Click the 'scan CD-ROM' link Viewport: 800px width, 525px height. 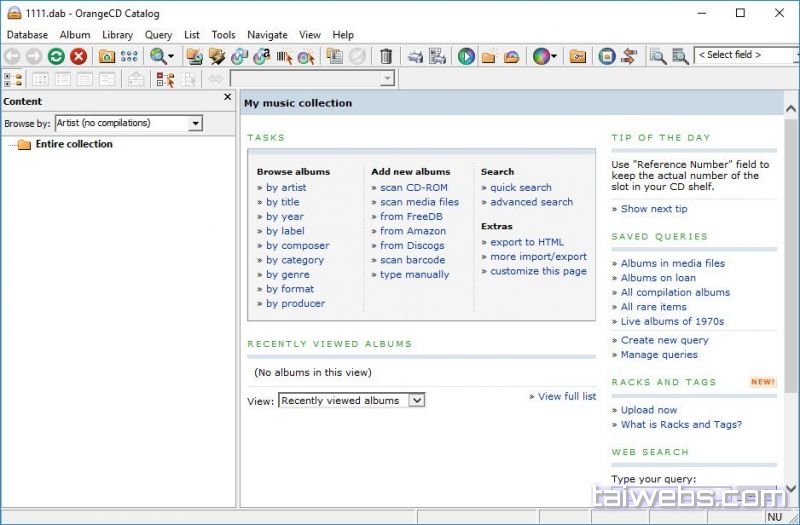pos(413,187)
